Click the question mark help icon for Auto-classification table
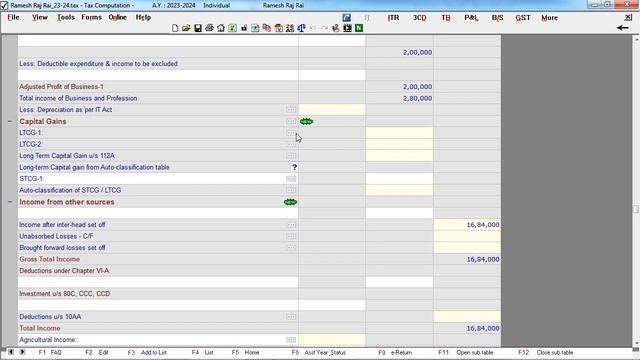This screenshot has height=360, width=640. 294,167
